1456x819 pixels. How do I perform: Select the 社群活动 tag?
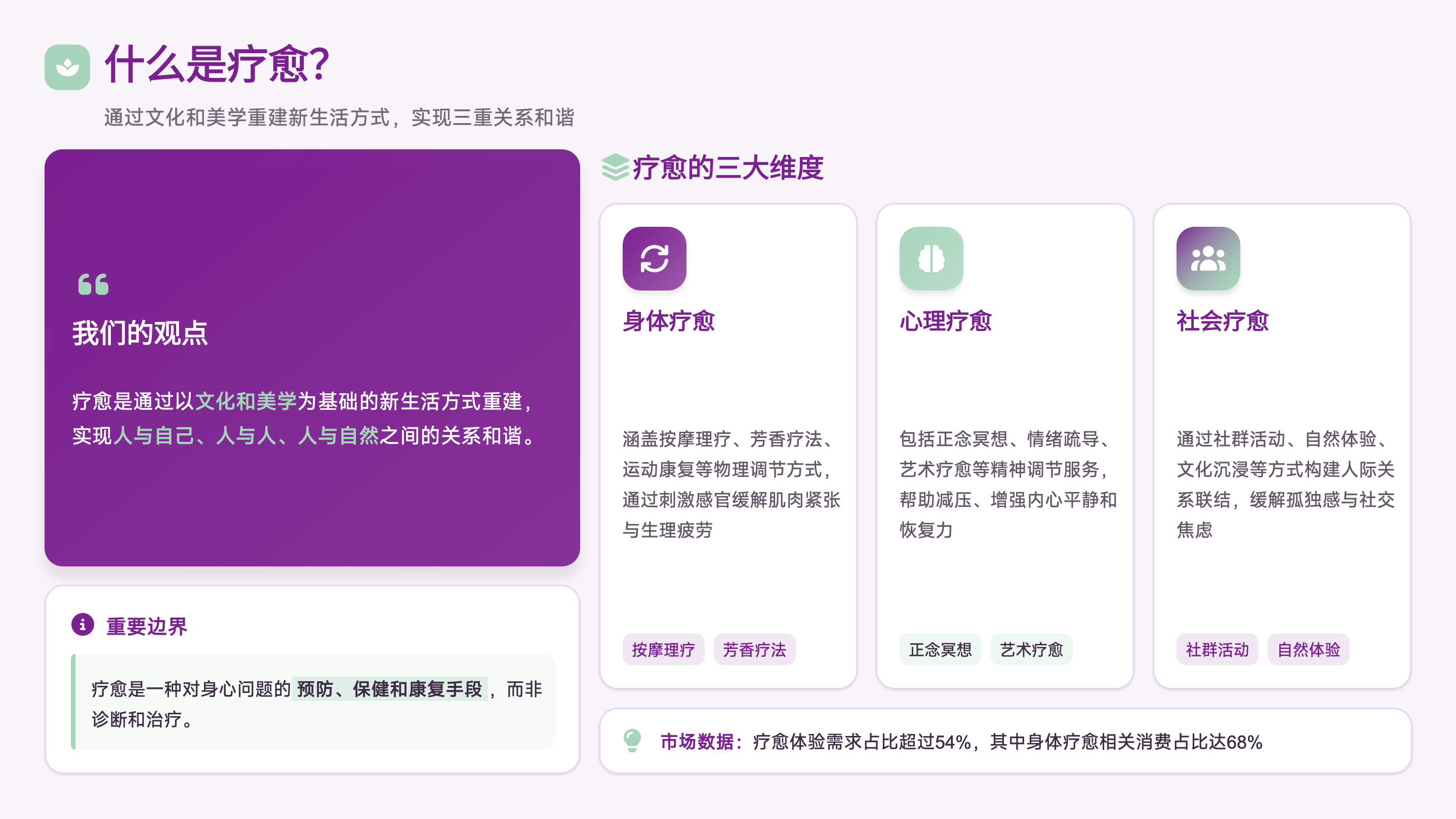(1218, 649)
